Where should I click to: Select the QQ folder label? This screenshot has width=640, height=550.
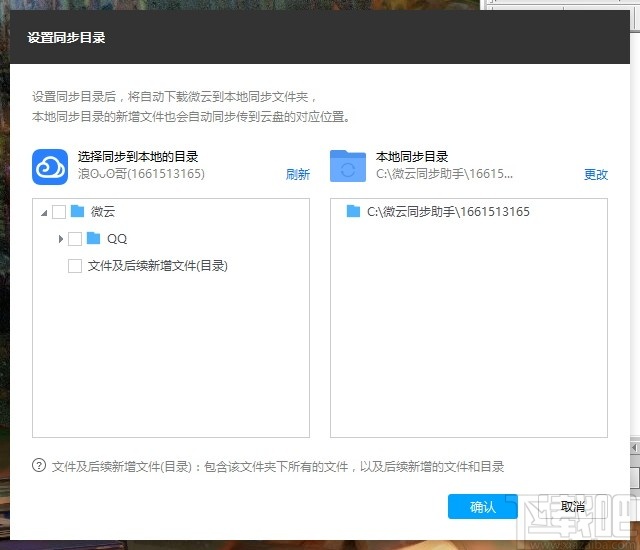click(x=117, y=239)
